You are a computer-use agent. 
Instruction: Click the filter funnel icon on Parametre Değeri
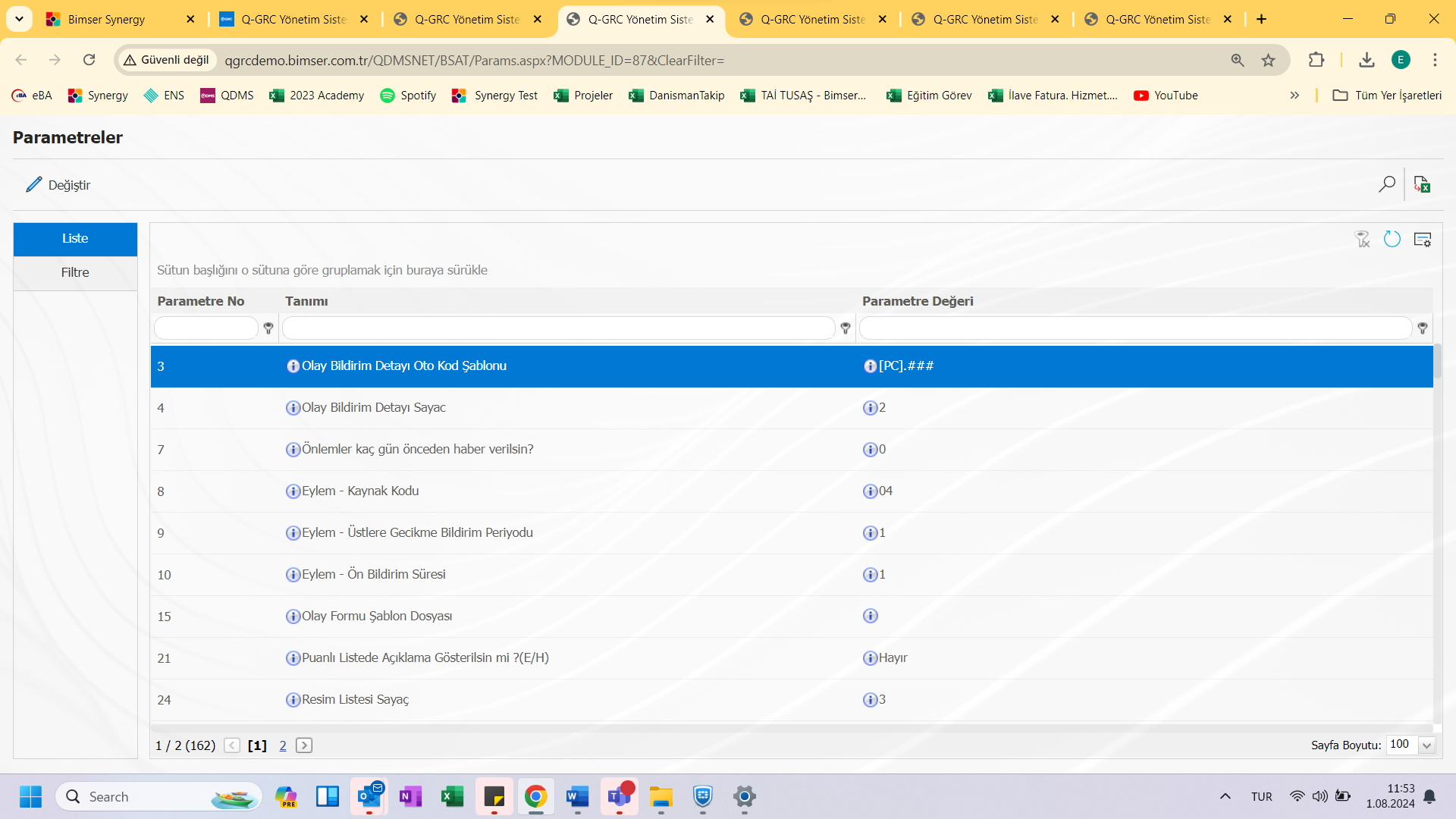(x=1421, y=328)
